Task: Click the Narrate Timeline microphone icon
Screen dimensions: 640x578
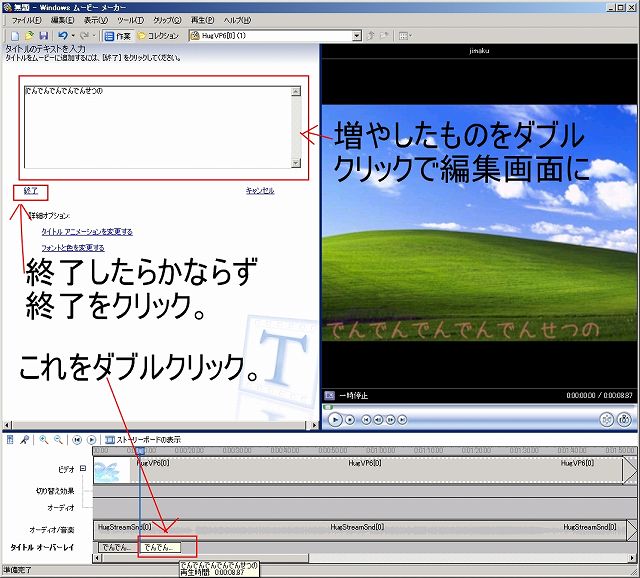Action: pos(24,440)
